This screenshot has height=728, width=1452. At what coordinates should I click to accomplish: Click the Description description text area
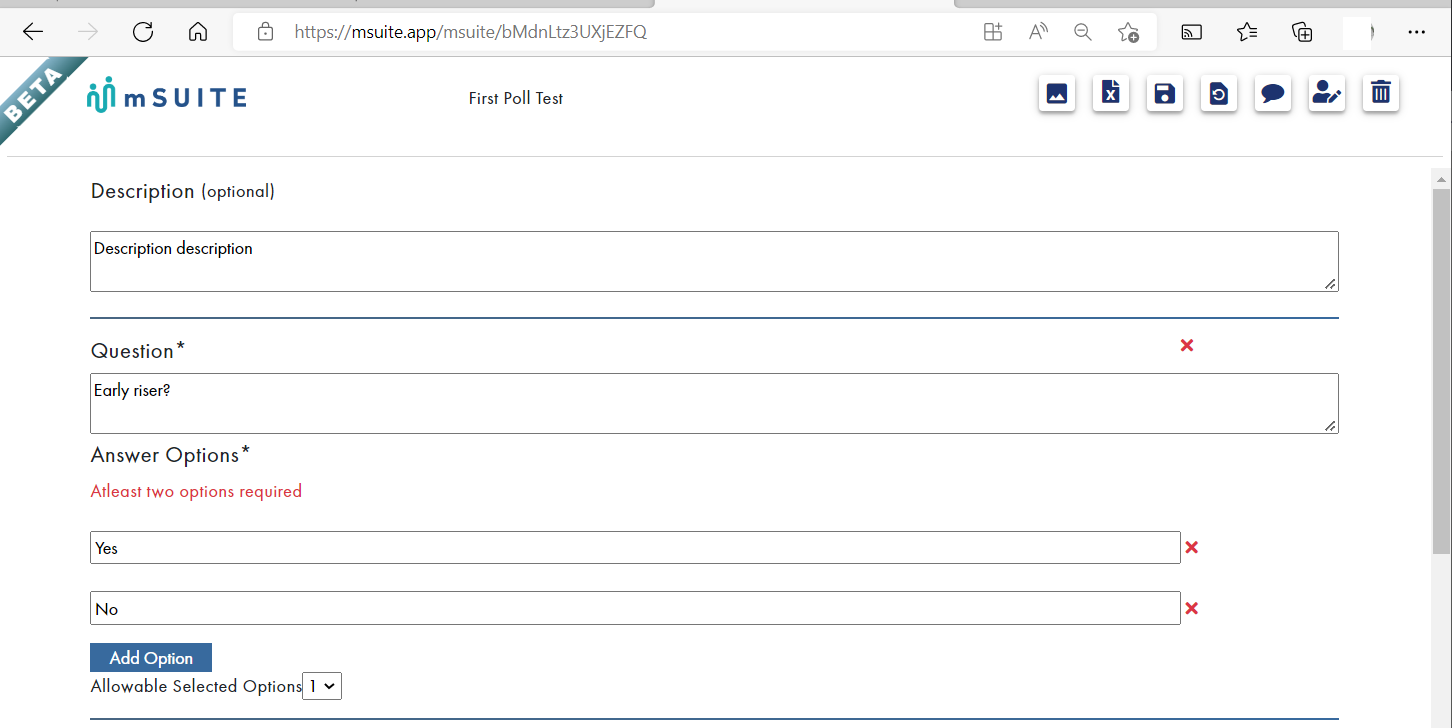click(x=714, y=260)
